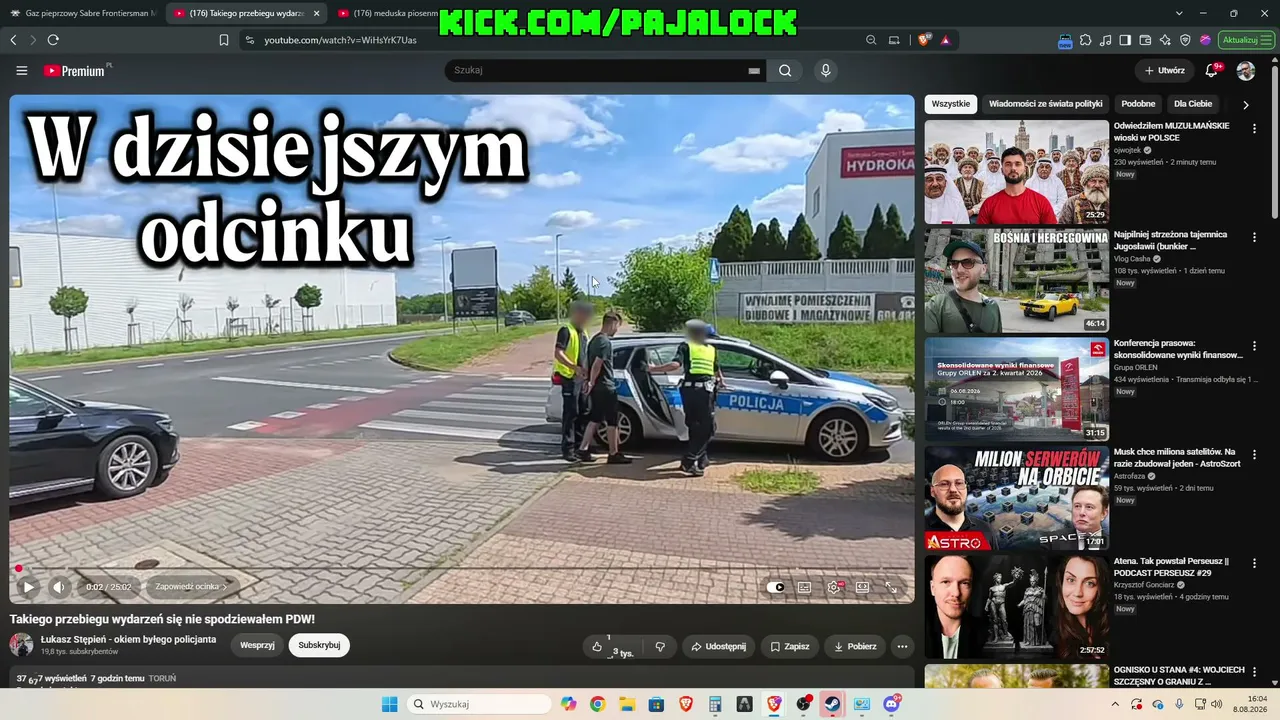
Task: Zoom out using the address bar magnifier
Action: click(871, 40)
